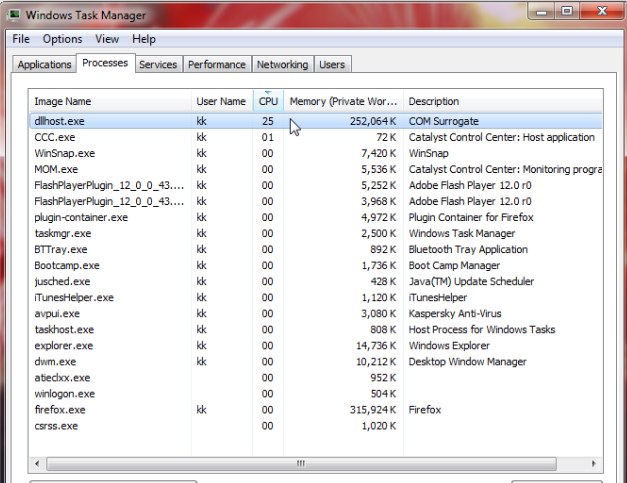Open the Options menu
This screenshot has width=627, height=483.
point(62,39)
